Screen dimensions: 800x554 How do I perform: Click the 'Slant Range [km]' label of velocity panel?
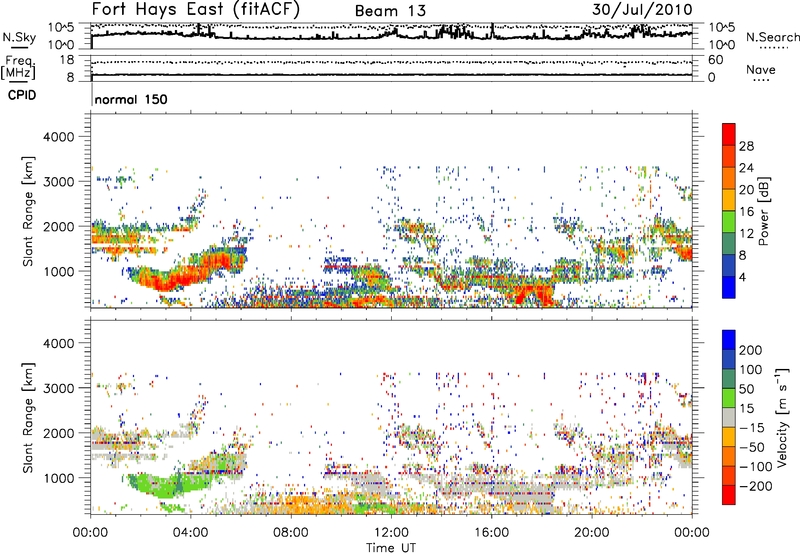pyautogui.click(x=28, y=417)
